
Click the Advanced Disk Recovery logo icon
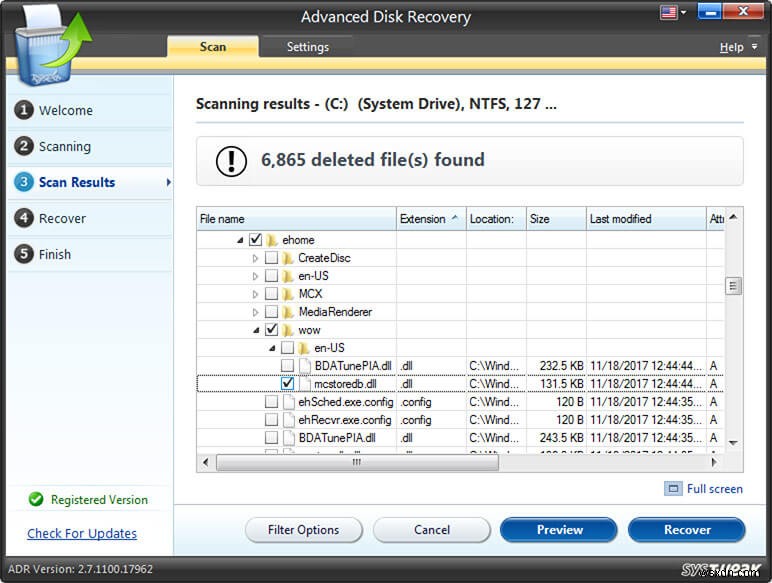[x=51, y=43]
